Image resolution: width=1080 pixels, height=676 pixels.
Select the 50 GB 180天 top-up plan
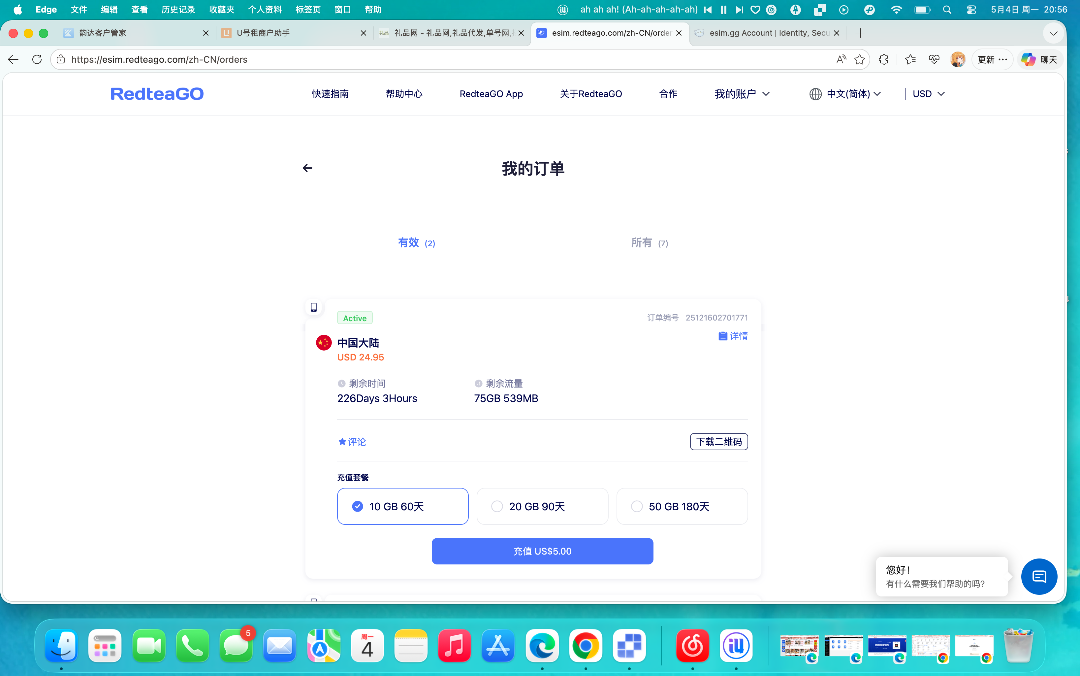tap(682, 506)
